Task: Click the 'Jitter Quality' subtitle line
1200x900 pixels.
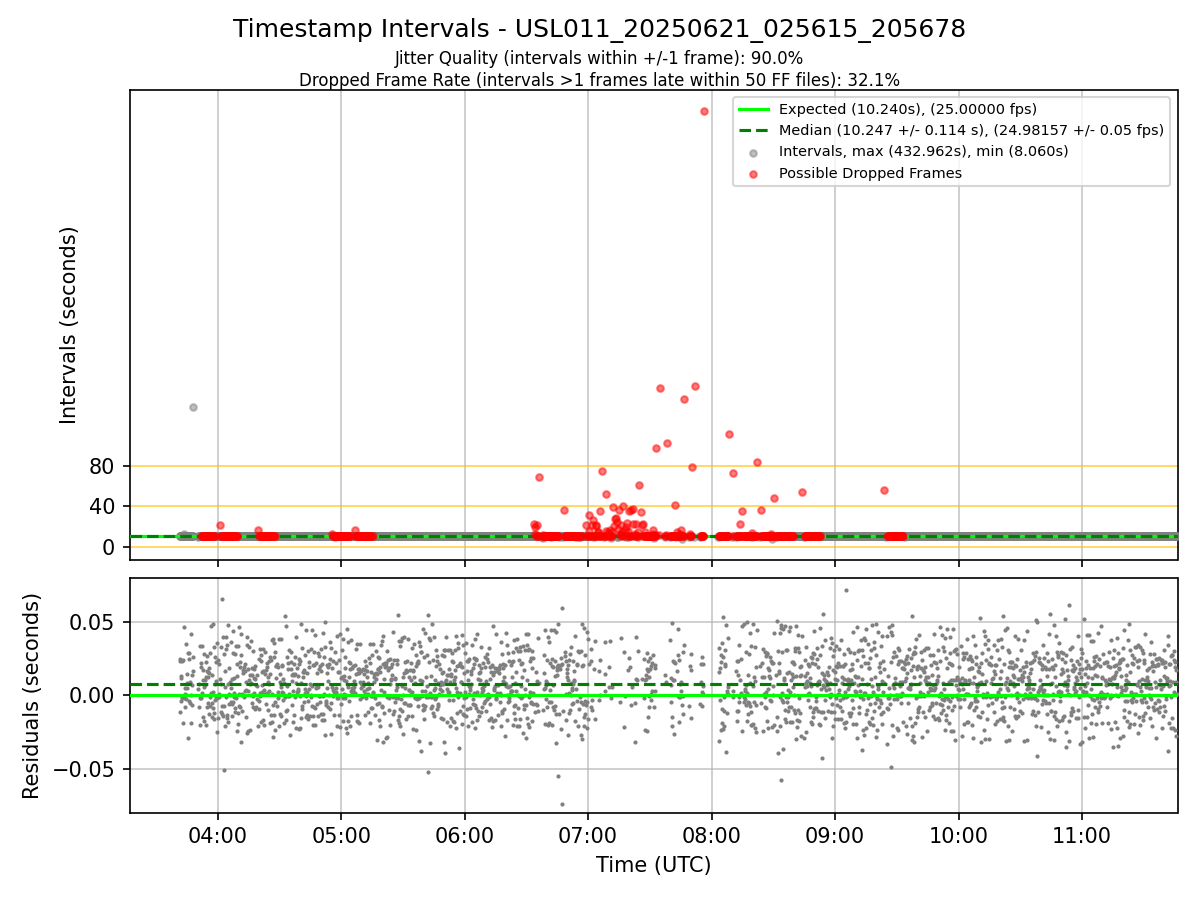Action: 599,58
